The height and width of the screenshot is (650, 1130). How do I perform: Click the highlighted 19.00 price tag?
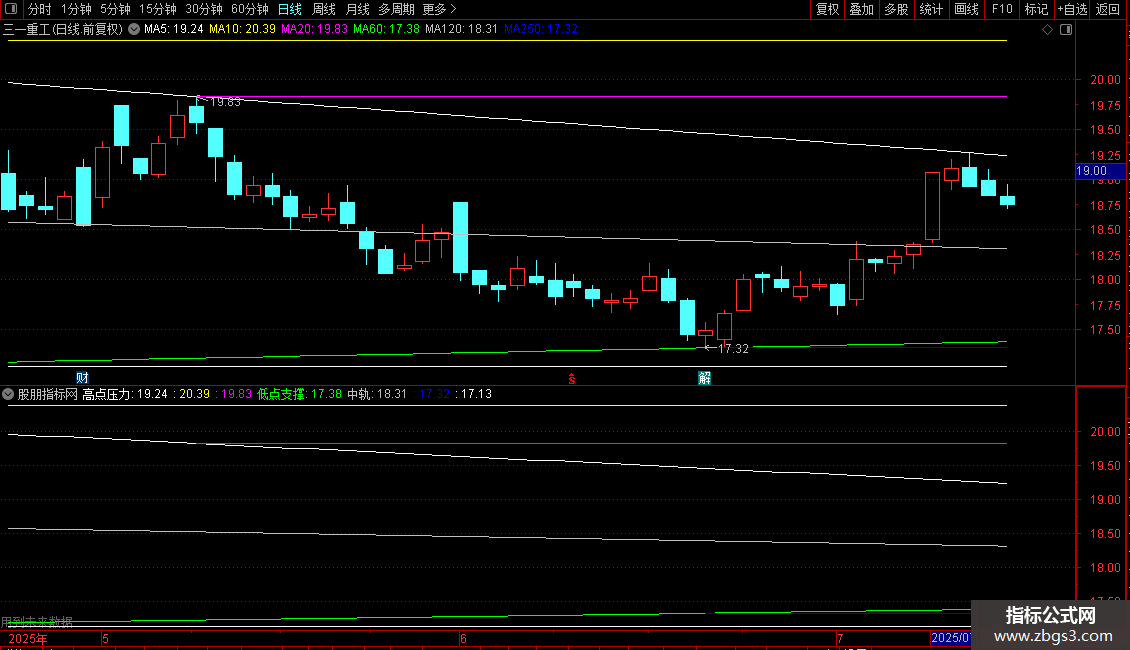click(1100, 172)
